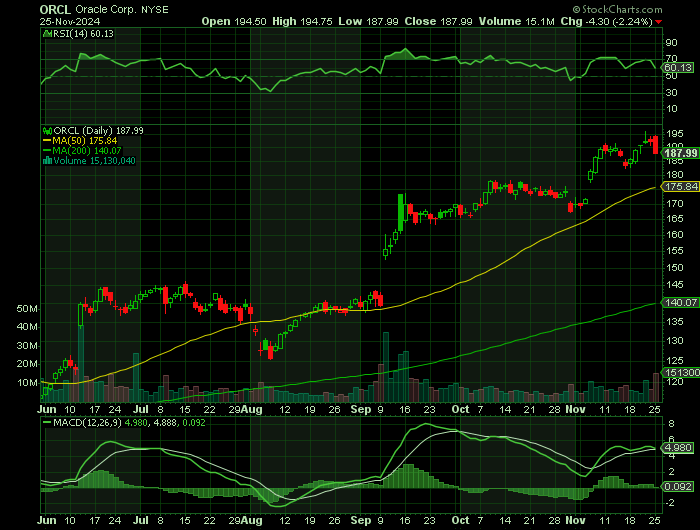Click Nov on the date axis under the MACD panel
The height and width of the screenshot is (530, 700).
point(575,520)
